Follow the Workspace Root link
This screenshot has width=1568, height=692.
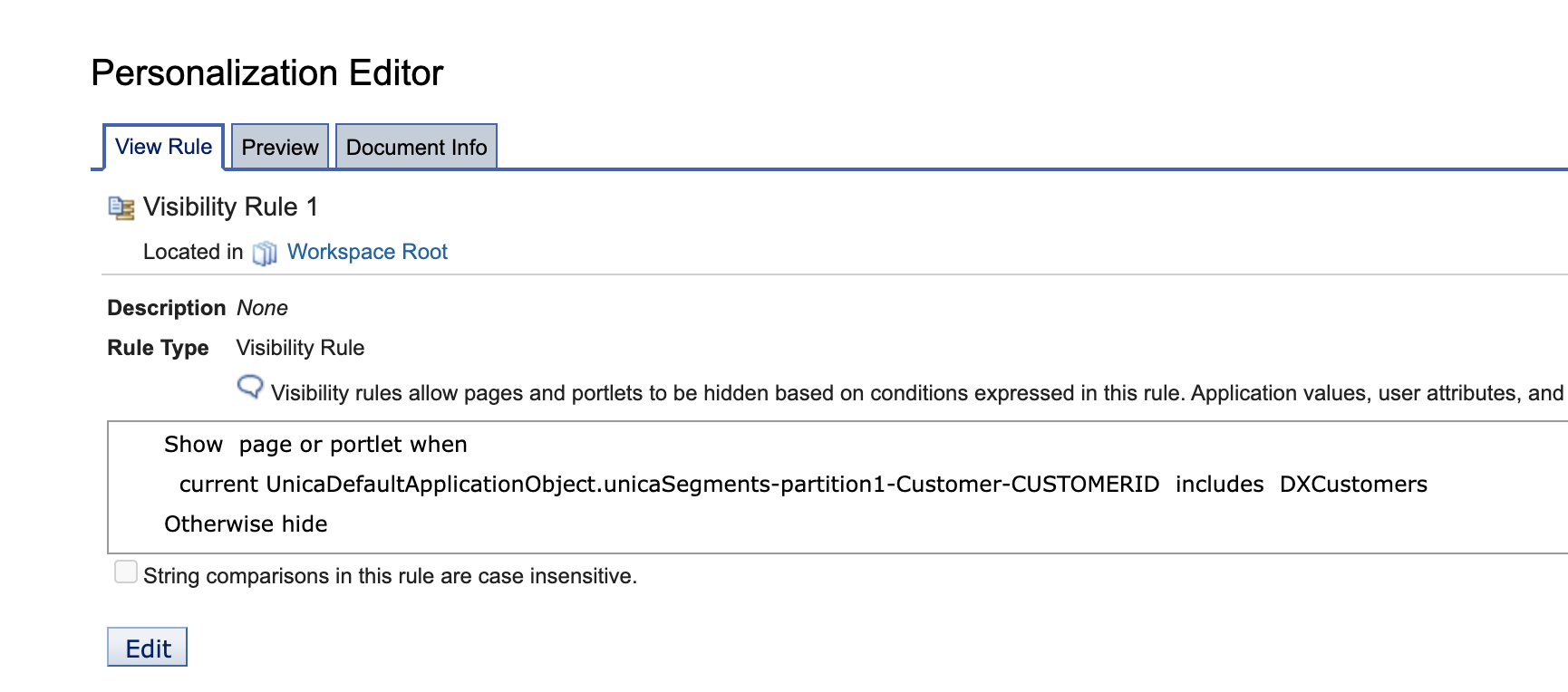(x=367, y=252)
